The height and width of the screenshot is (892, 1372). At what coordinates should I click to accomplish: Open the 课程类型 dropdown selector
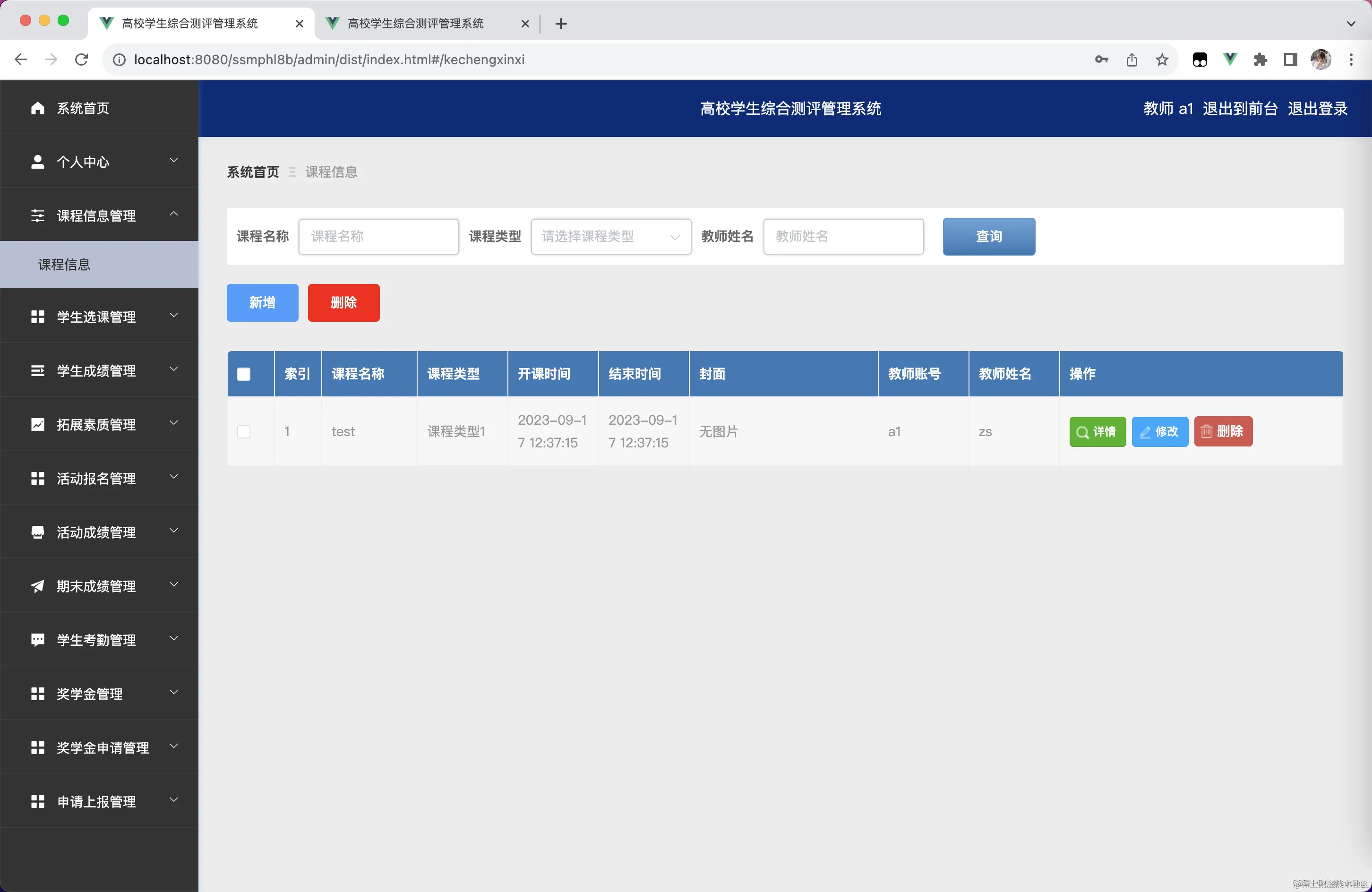[x=610, y=236]
